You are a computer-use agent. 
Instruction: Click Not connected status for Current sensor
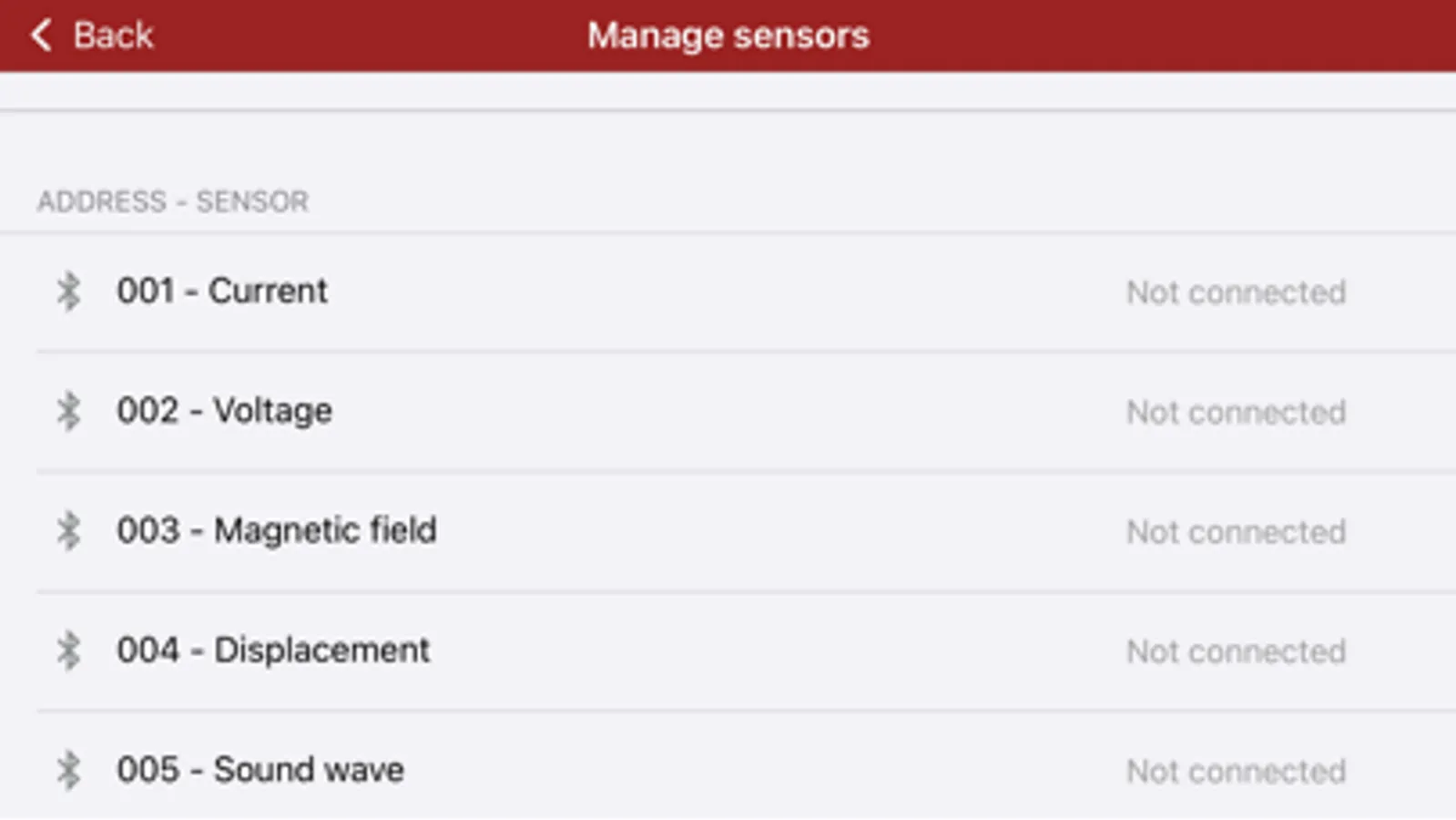[x=1236, y=292]
